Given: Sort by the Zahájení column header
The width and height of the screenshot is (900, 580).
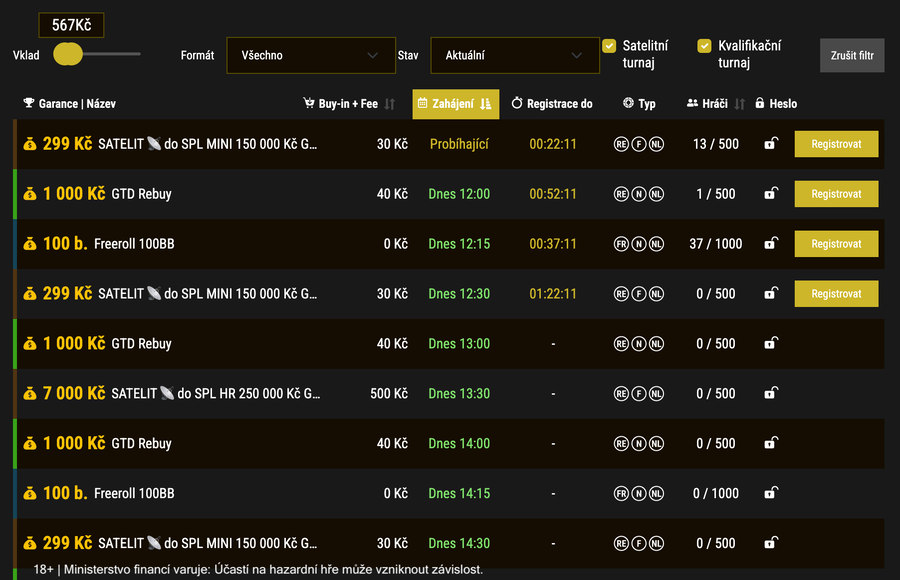Looking at the screenshot, I should pyautogui.click(x=455, y=104).
